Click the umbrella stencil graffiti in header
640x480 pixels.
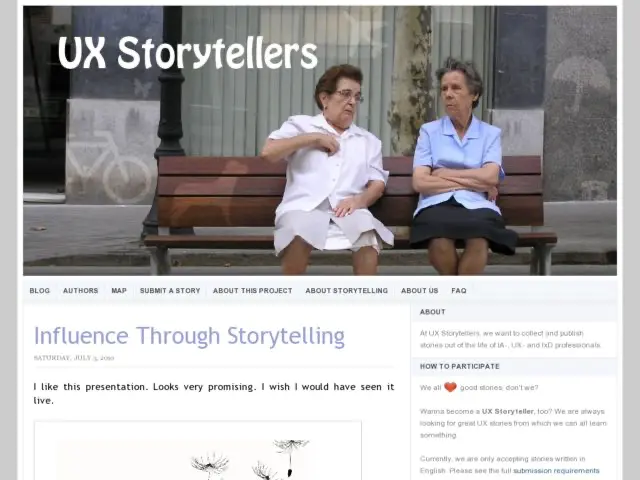[x=580, y=84]
